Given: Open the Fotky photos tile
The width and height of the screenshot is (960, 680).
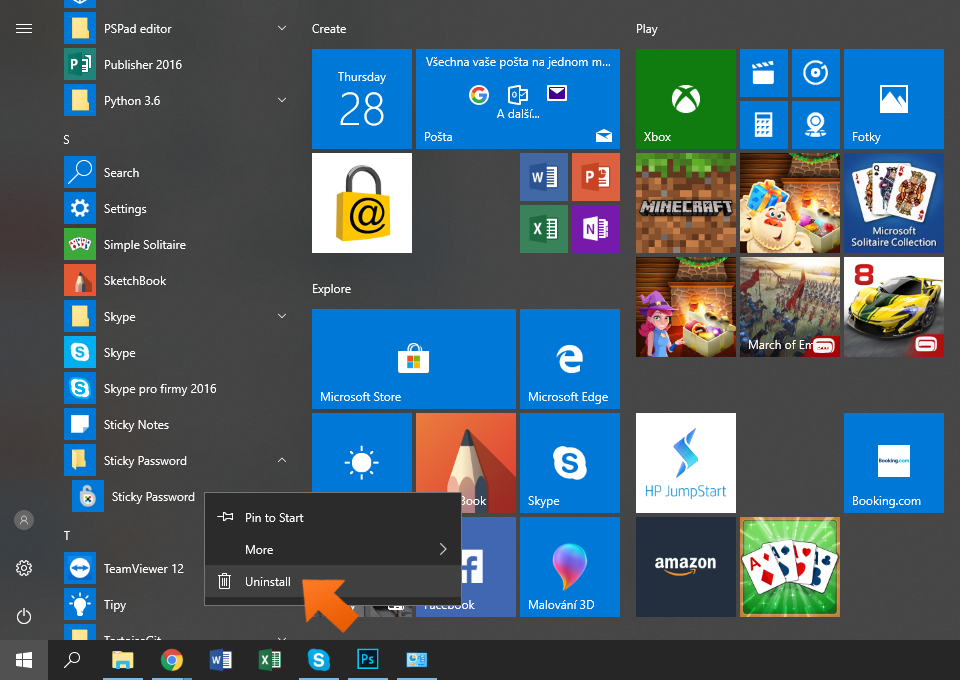Looking at the screenshot, I should click(x=894, y=99).
